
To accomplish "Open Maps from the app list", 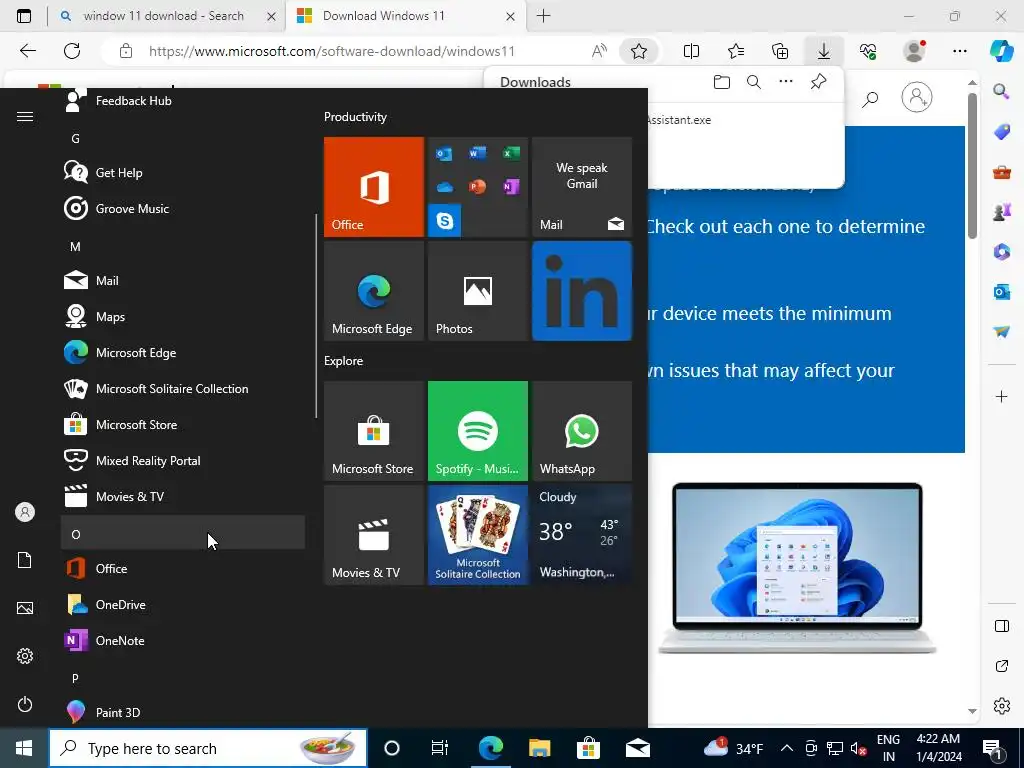I will pos(183,316).
